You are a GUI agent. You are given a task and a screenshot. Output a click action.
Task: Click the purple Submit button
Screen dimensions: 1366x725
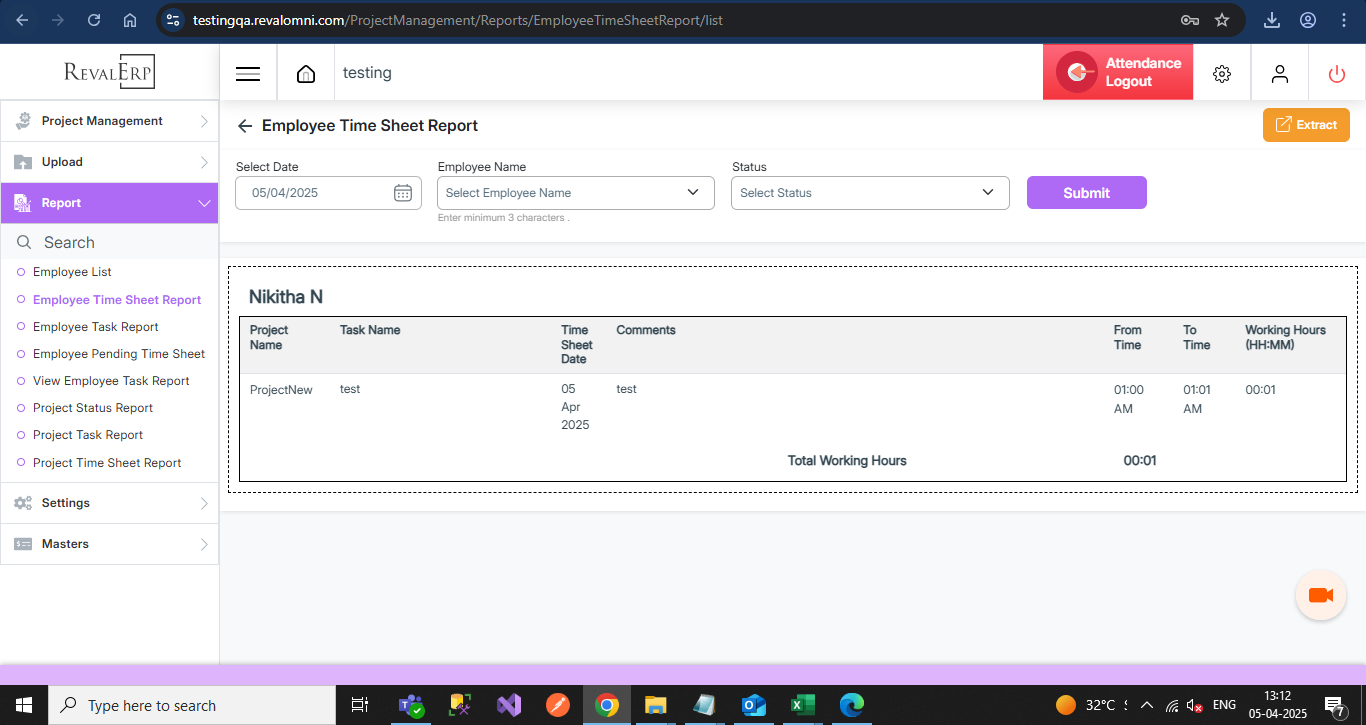tap(1086, 193)
